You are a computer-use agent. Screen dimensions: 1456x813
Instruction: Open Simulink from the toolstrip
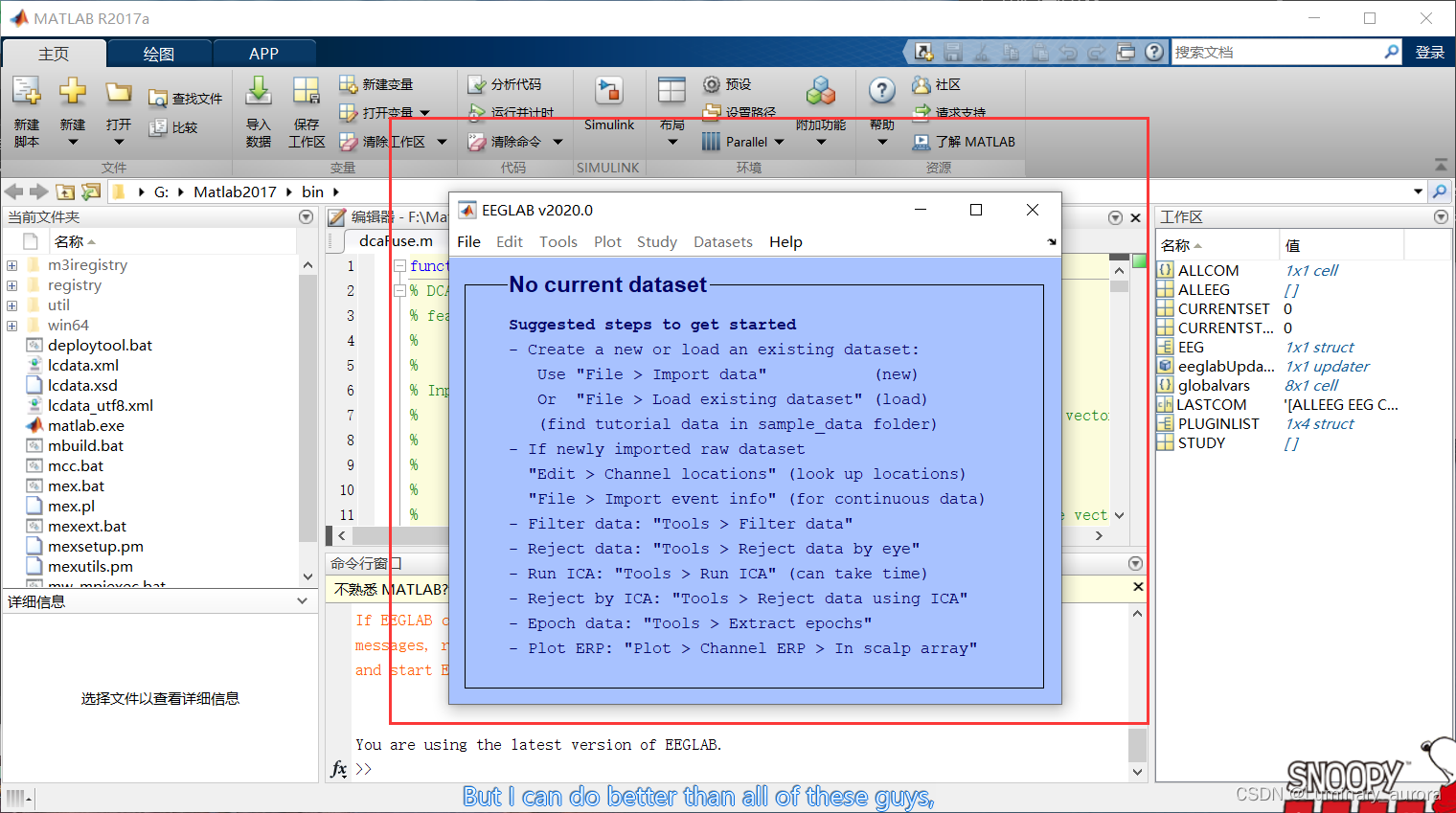click(609, 103)
